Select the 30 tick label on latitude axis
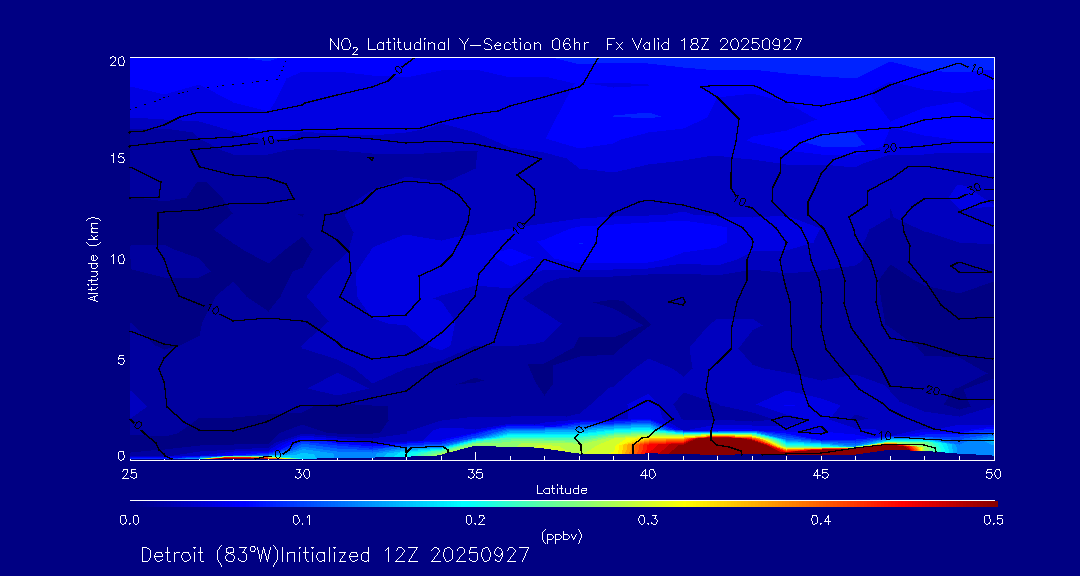The width and height of the screenshot is (1080, 576). pos(302,473)
